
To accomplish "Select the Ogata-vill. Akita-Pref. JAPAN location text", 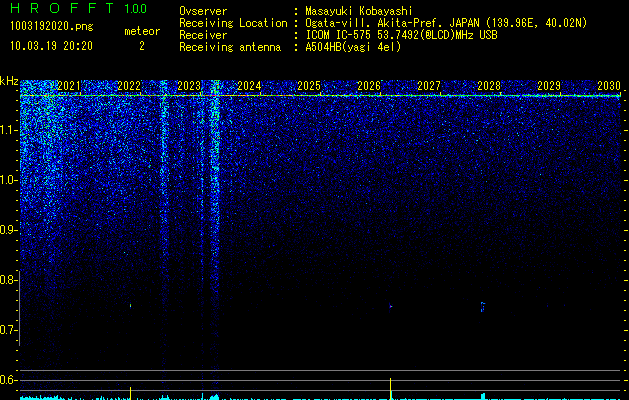I will [x=391, y=23].
